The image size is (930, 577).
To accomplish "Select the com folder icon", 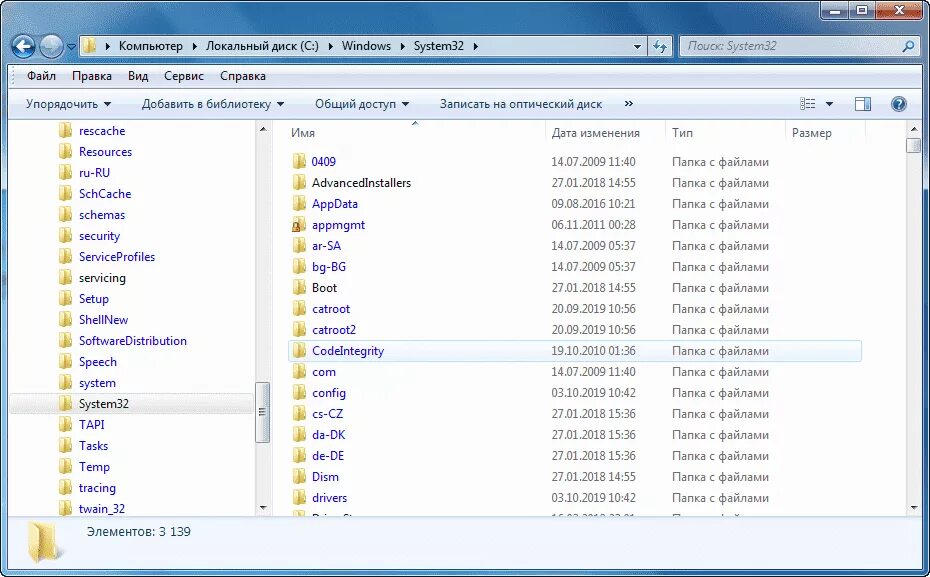I will 300,372.
